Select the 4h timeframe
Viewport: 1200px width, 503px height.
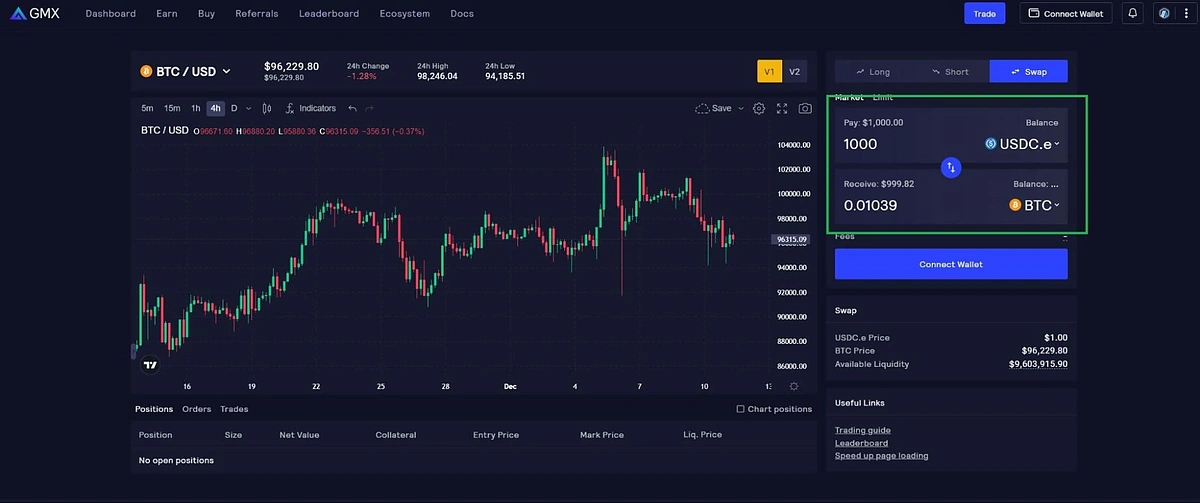[215, 108]
